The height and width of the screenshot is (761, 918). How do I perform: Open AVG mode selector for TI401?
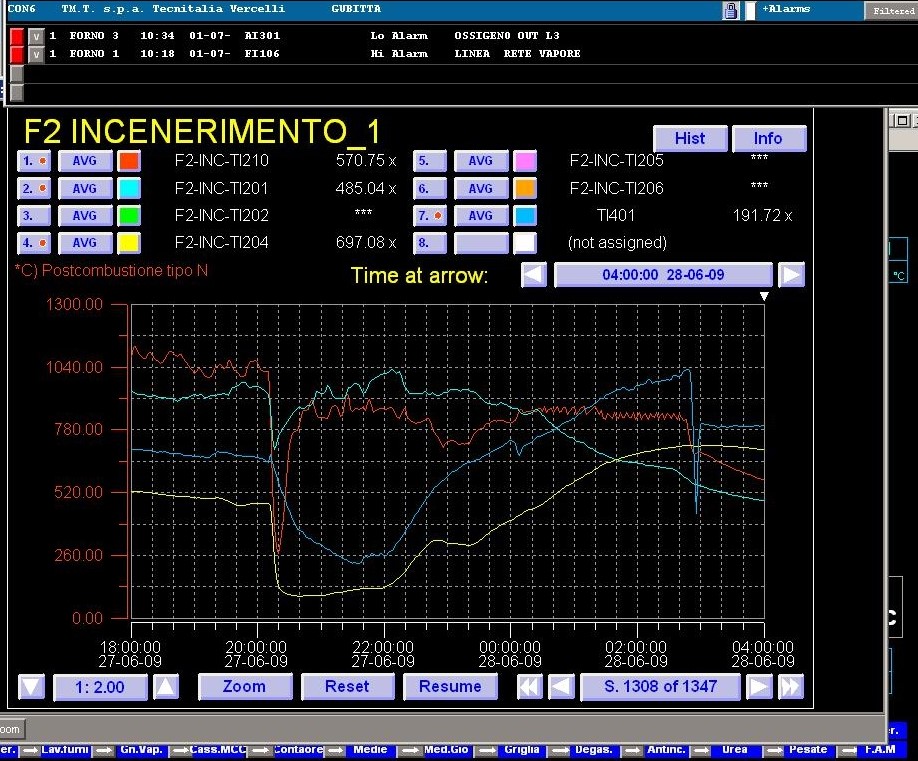tap(481, 215)
